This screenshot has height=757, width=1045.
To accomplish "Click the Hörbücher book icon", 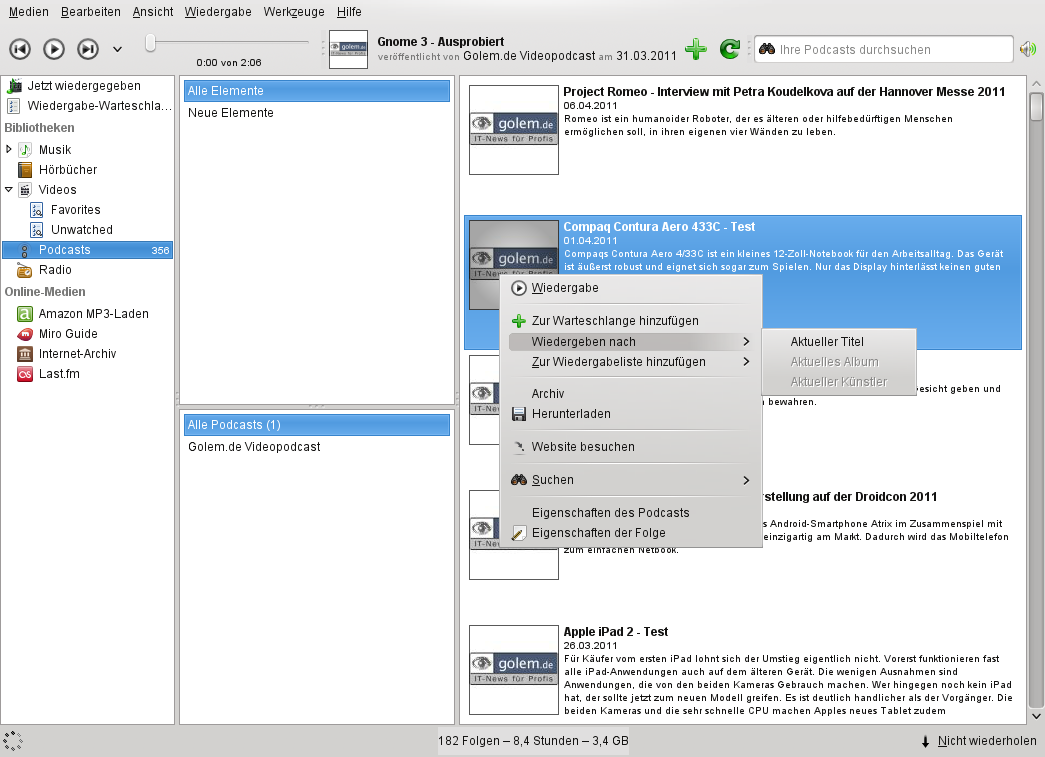I will [25, 170].
